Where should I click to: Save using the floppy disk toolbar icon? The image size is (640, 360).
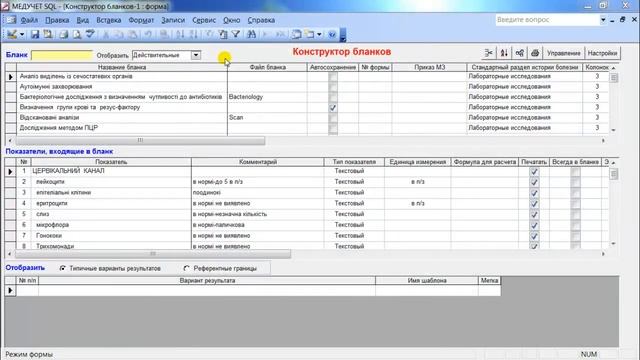pos(35,35)
